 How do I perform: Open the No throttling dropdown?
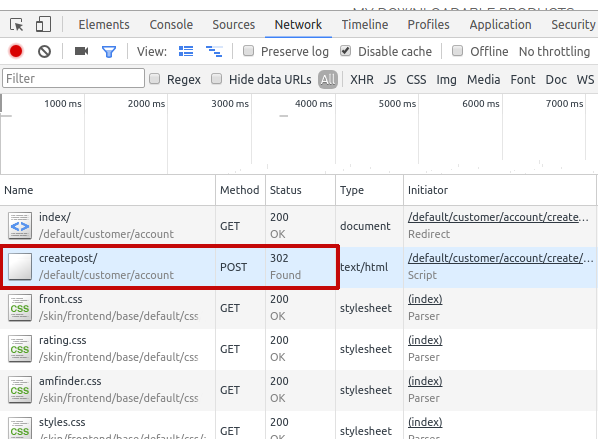pyautogui.click(x=554, y=51)
